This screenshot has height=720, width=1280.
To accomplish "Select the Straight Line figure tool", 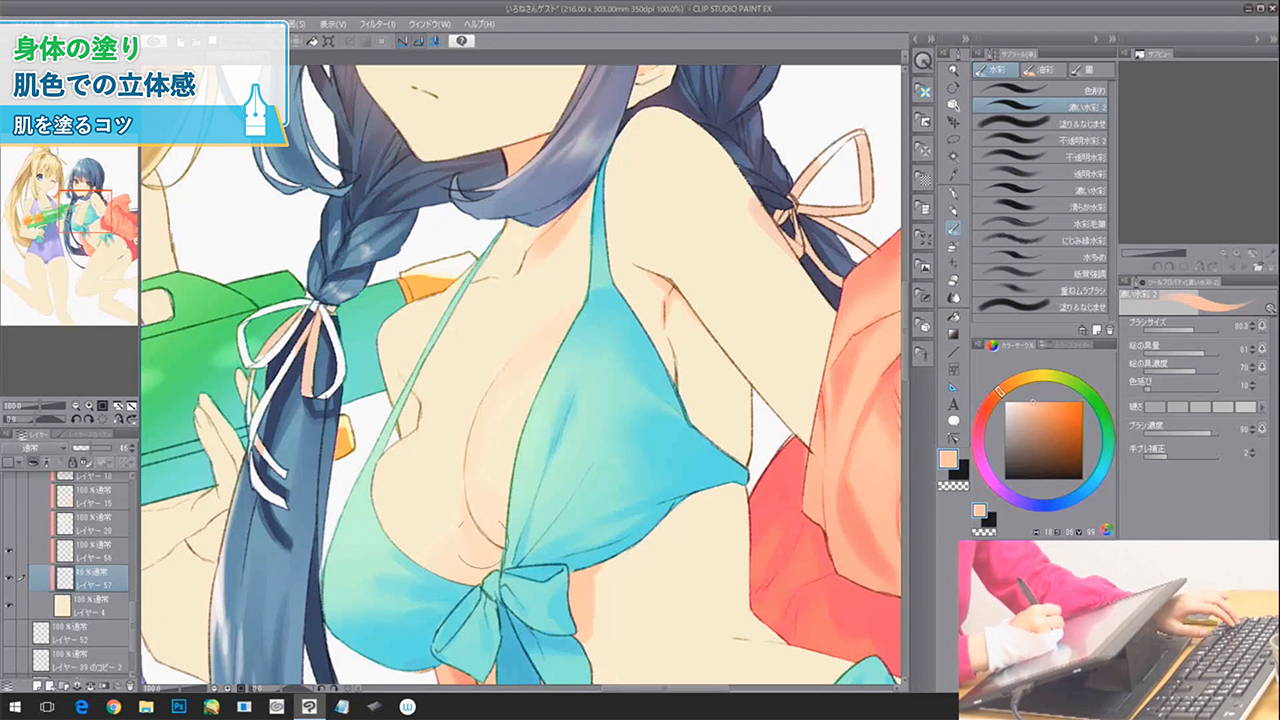I will point(953,351).
